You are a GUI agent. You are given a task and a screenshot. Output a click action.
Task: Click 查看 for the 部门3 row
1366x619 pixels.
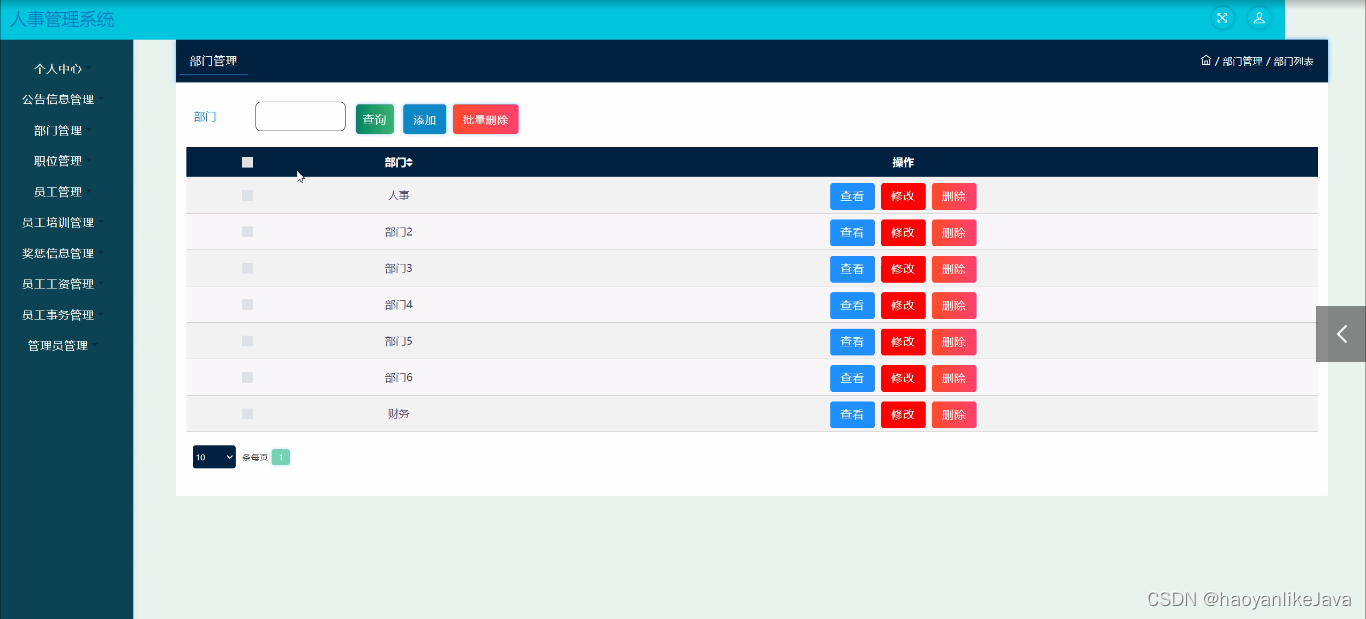[852, 269]
